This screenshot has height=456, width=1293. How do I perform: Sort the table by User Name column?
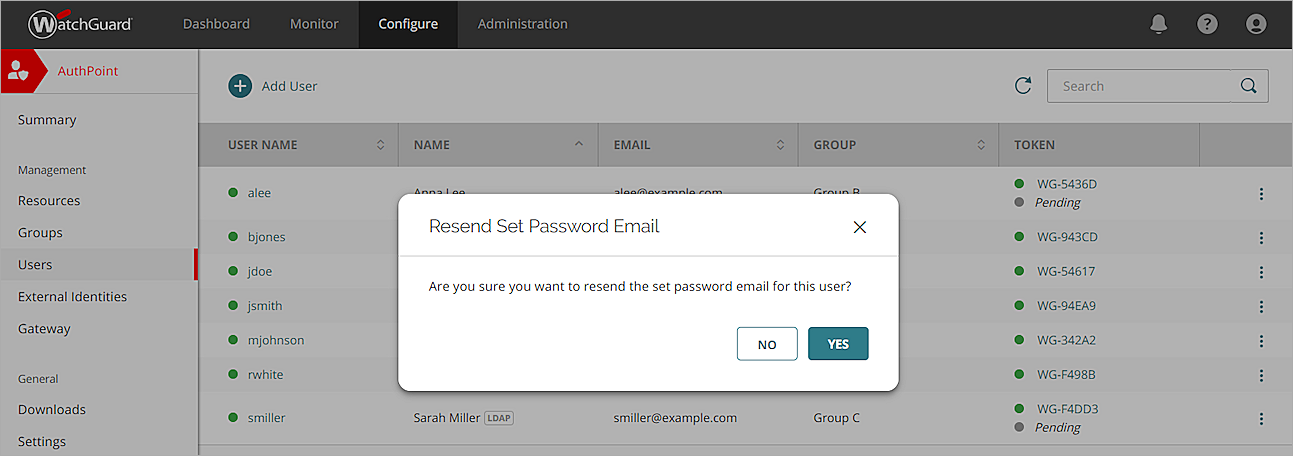380,145
